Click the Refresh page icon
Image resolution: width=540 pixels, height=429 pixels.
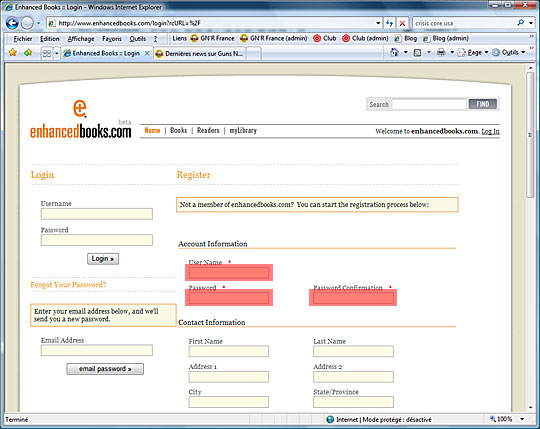[x=390, y=23]
